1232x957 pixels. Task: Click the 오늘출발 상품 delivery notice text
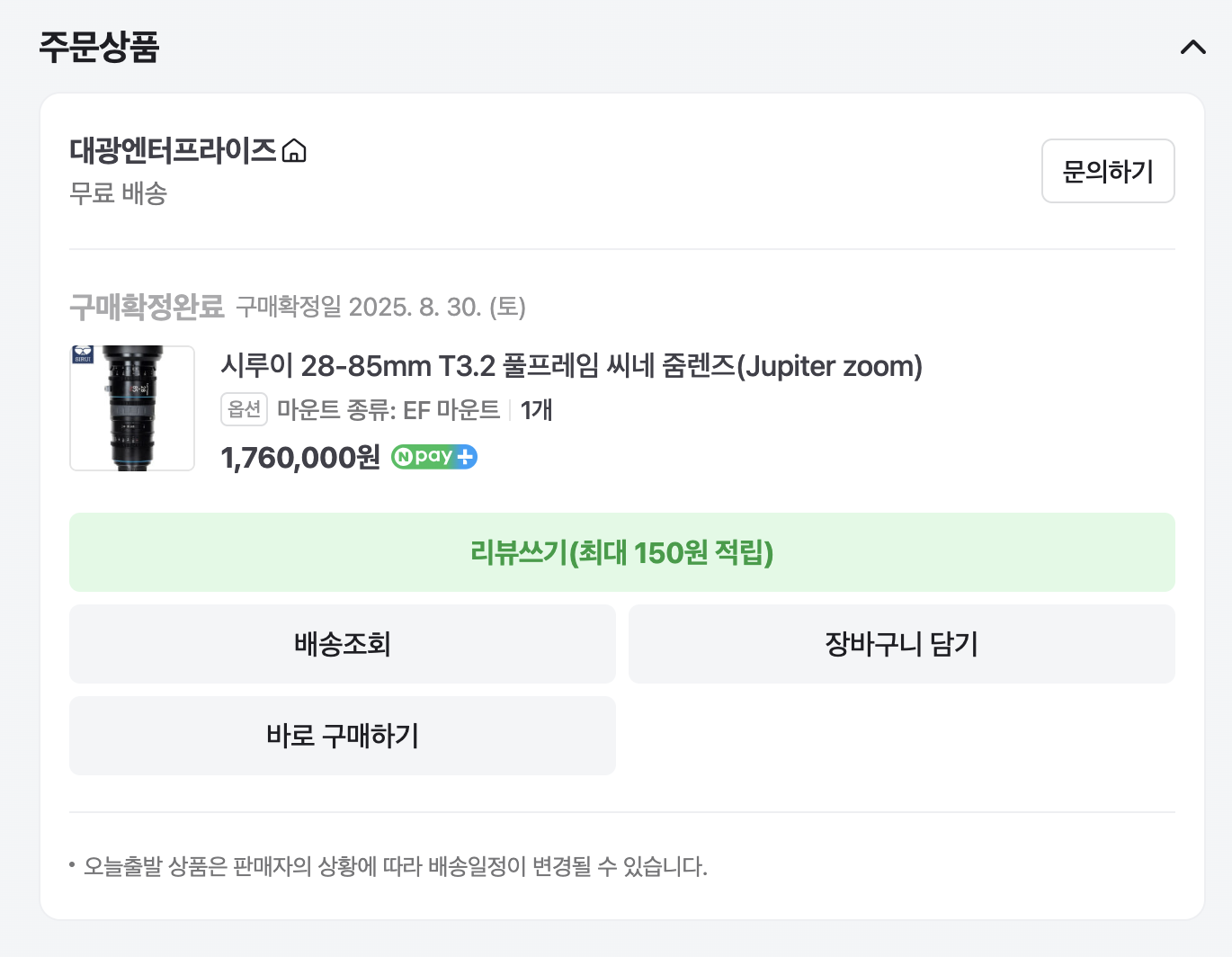(395, 867)
